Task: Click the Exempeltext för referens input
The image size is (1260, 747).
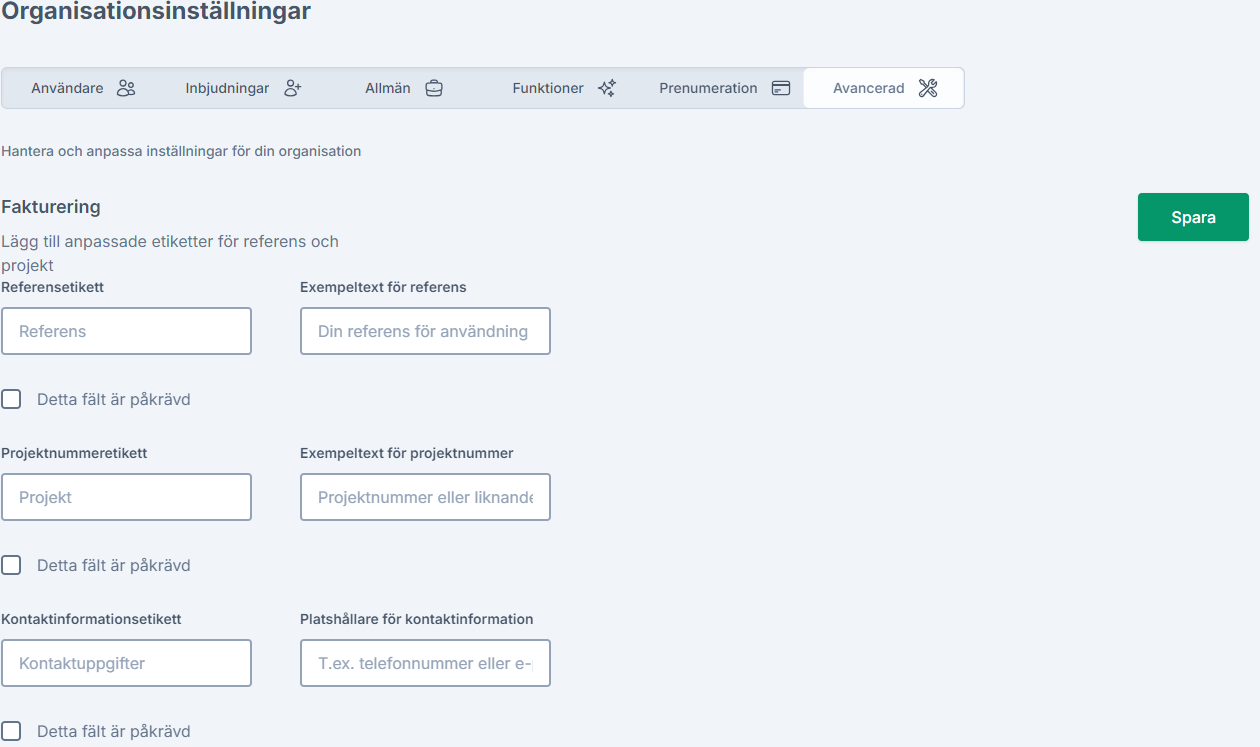Action: (425, 331)
